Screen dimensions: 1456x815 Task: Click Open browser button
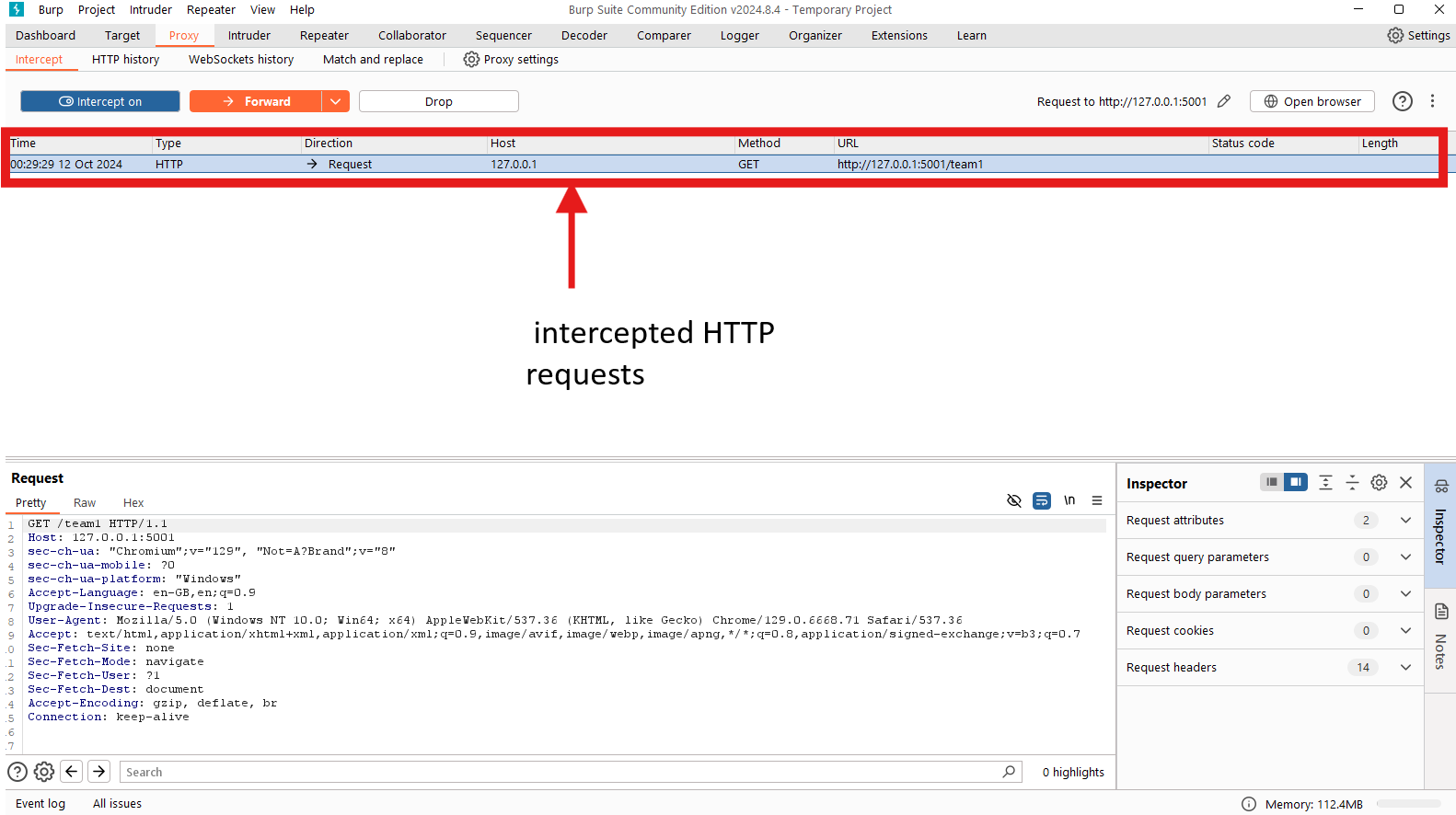(1312, 101)
